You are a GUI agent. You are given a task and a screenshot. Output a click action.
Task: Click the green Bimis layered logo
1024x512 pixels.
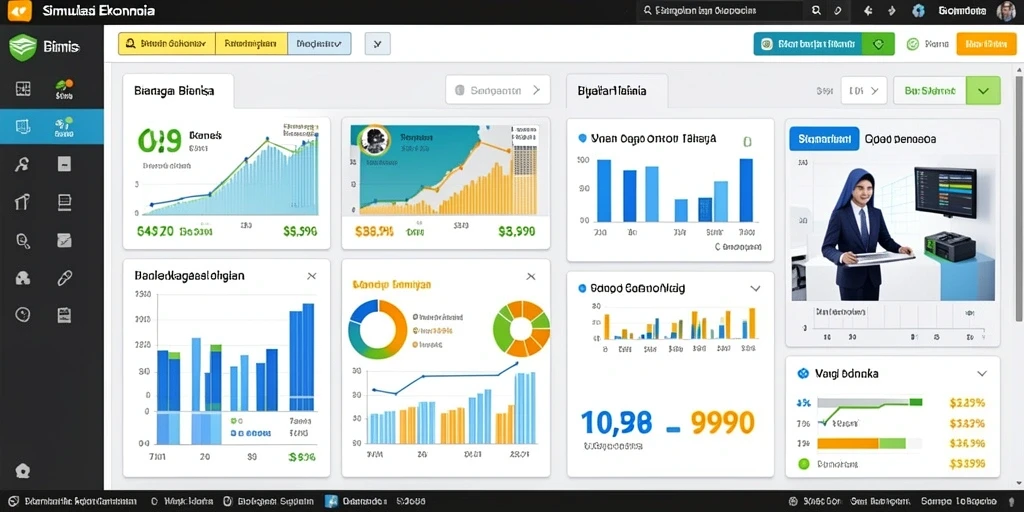23,47
